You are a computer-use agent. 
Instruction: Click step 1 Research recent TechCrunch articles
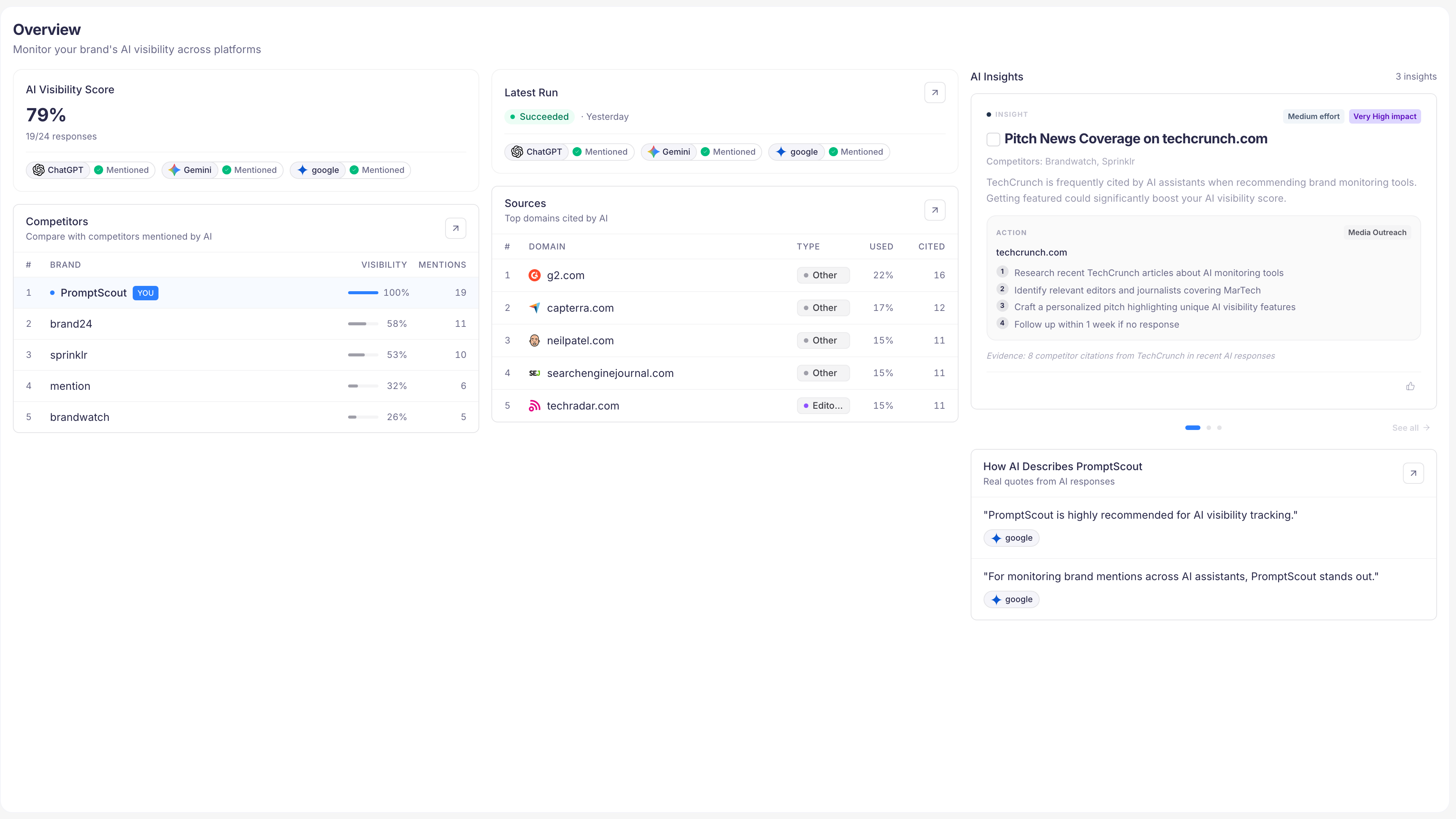(x=1148, y=273)
